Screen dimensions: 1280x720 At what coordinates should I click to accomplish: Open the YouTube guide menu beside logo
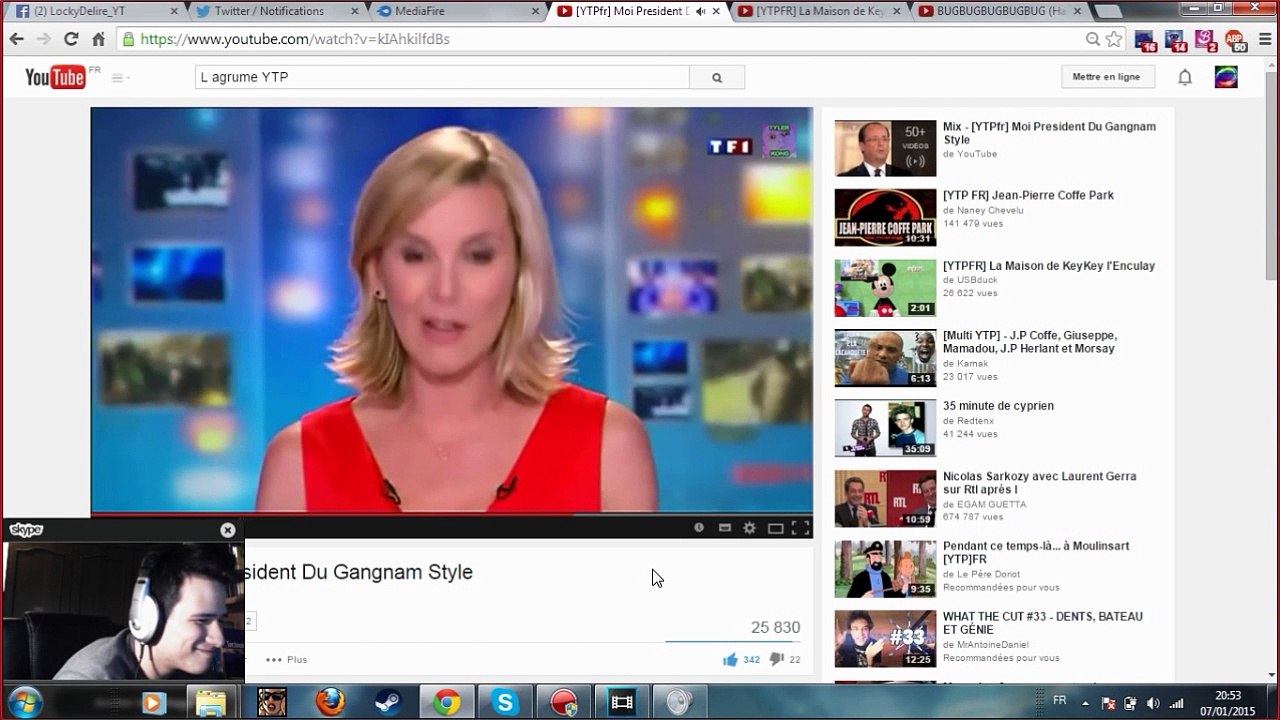(x=120, y=77)
